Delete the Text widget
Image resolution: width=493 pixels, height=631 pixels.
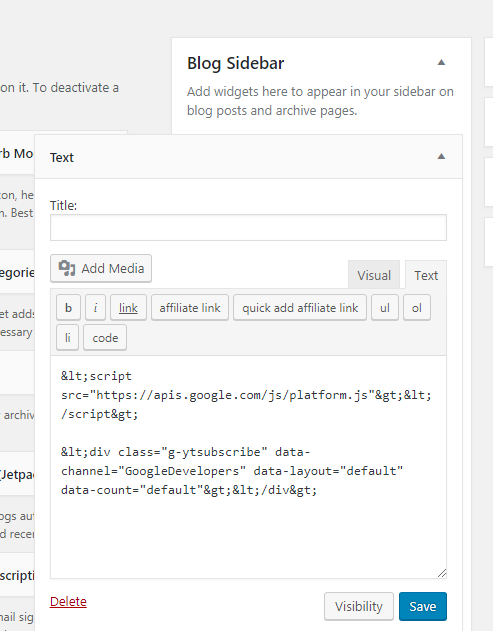(68, 602)
